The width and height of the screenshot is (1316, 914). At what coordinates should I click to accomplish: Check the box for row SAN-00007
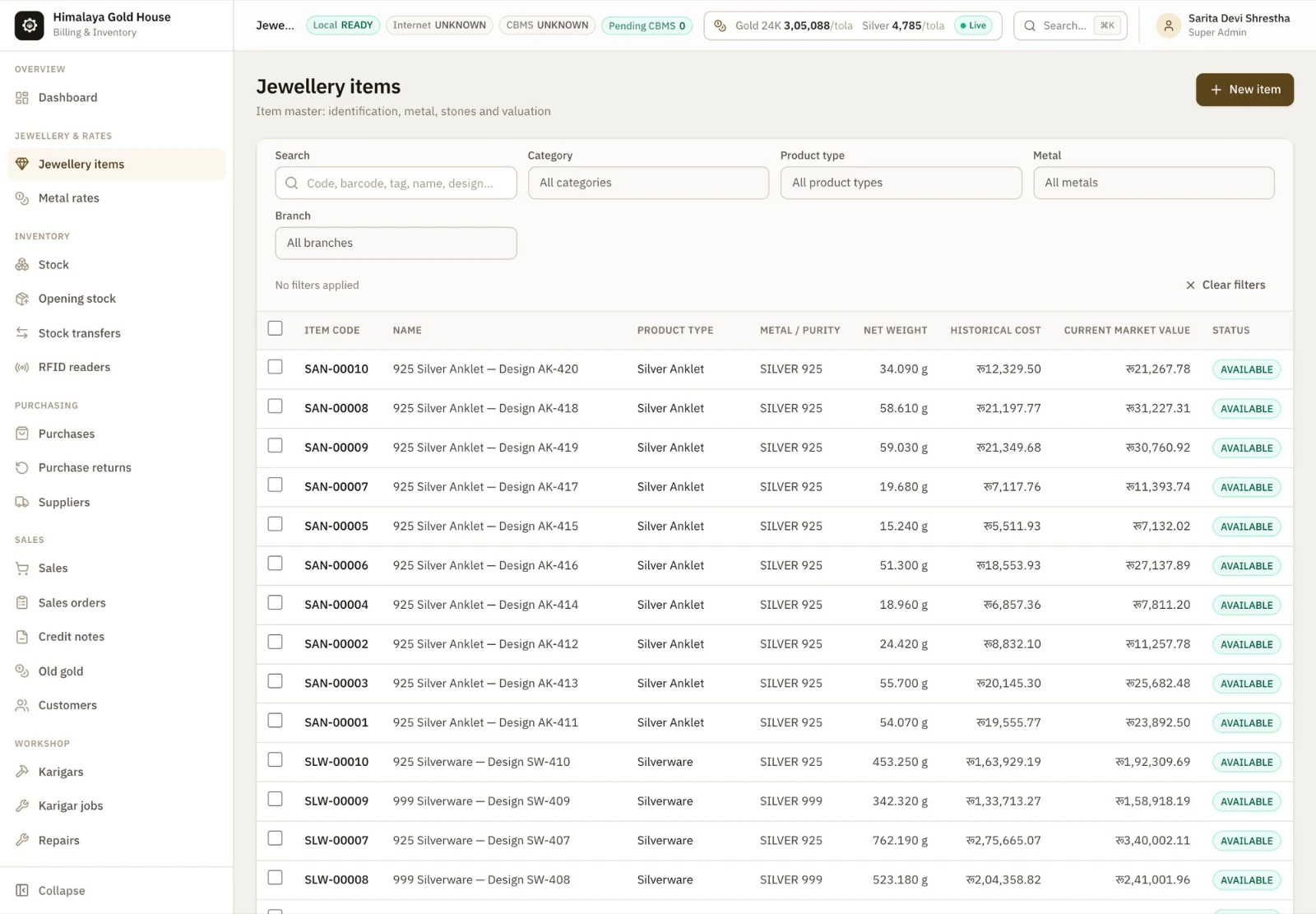click(276, 485)
